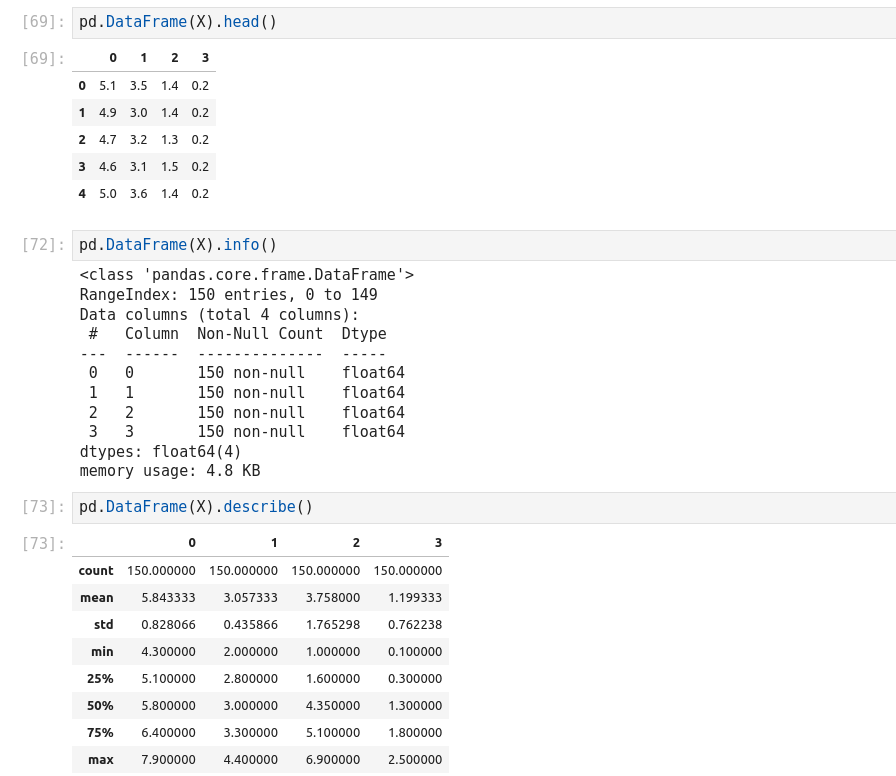Viewport: 896px width, 776px height.
Task: Click the output prompt [73] beside describe table
Action: (x=43, y=544)
